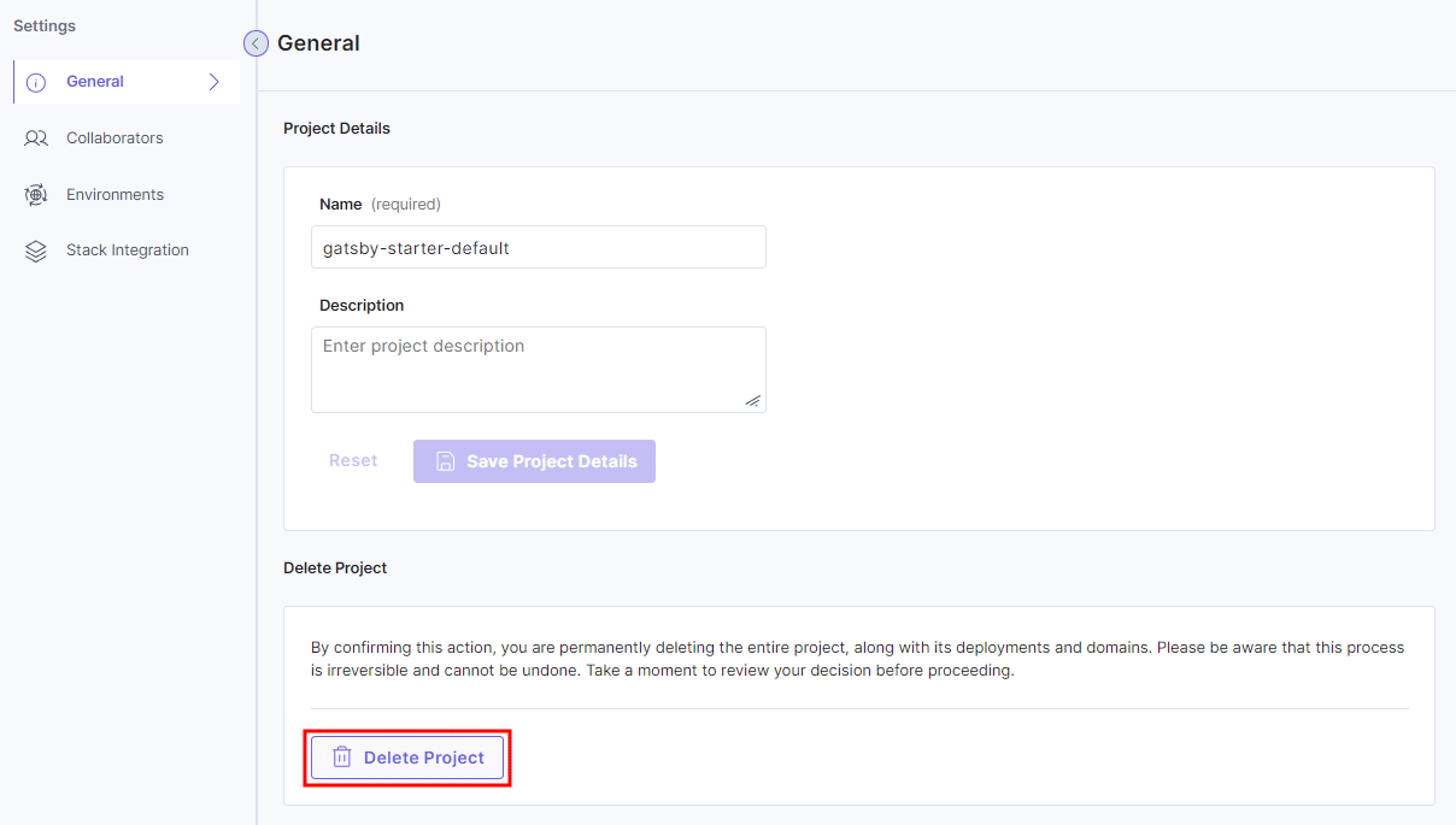Expand General section chevron arrow

point(214,81)
